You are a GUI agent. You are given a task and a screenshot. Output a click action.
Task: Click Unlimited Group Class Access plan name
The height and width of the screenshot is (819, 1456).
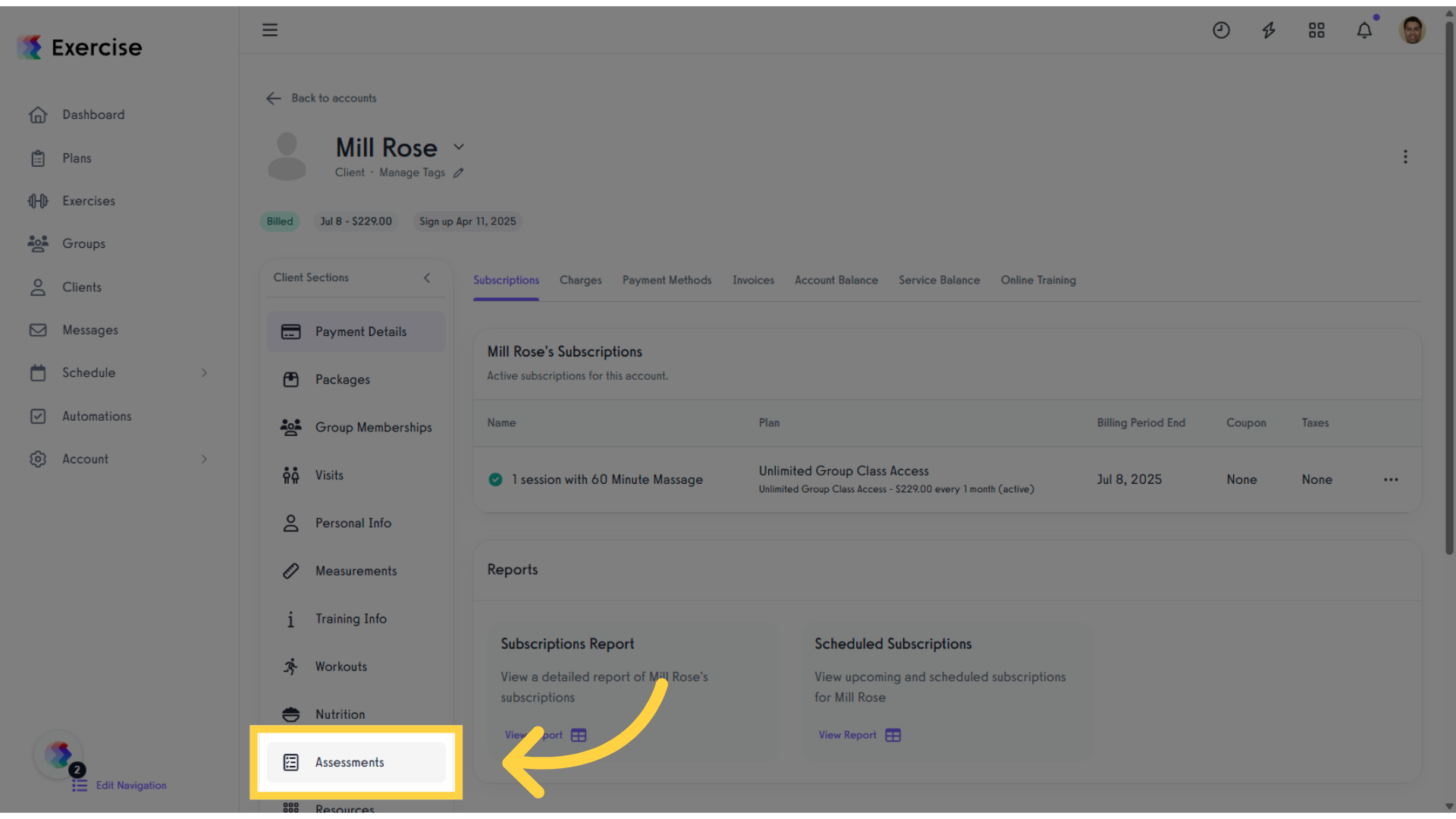tap(843, 472)
